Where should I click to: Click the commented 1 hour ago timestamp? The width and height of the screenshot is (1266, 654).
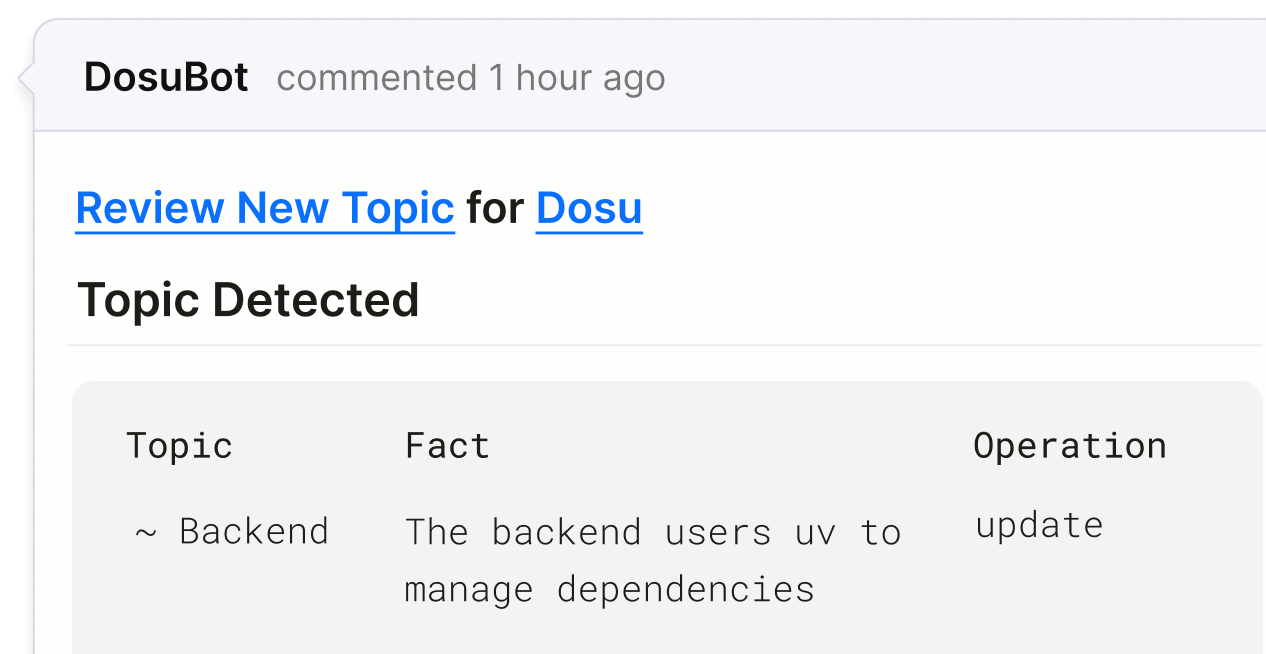[x=471, y=77]
